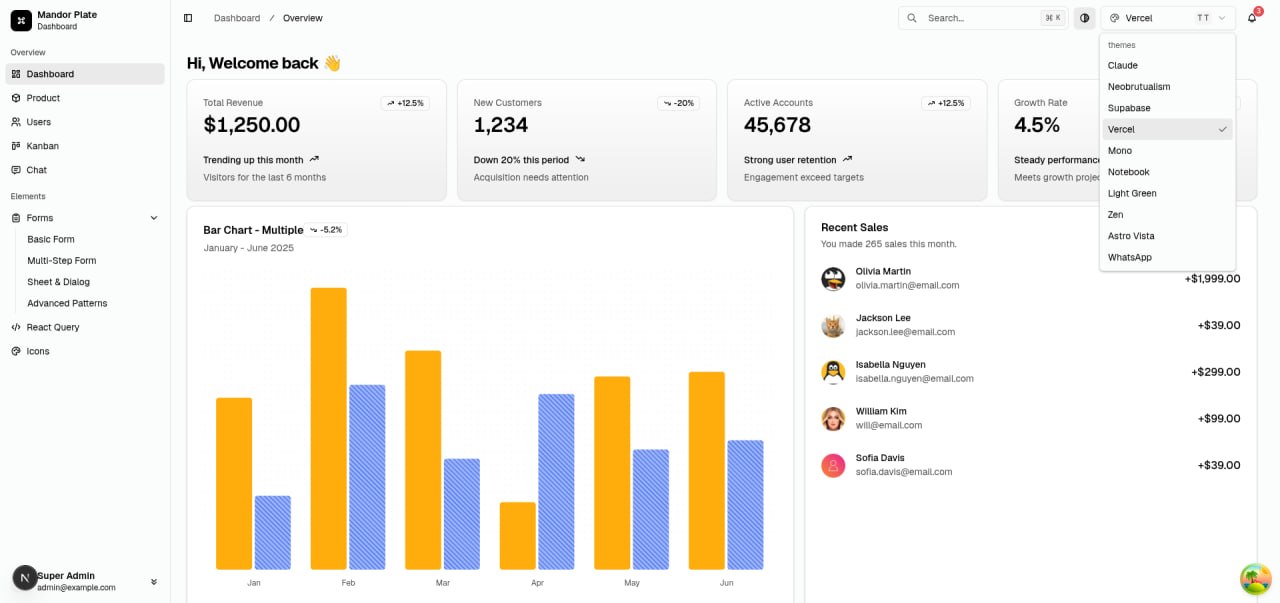The image size is (1280, 603).
Task: Click Sofia Davis's avatar
Action: 833,465
